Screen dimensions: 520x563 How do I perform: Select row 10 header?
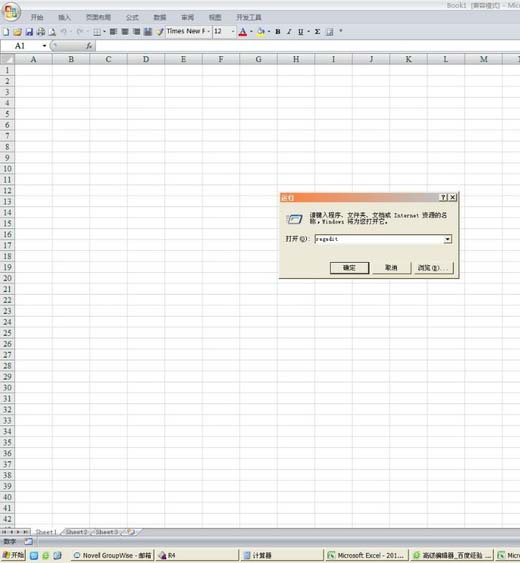[x=7, y=169]
